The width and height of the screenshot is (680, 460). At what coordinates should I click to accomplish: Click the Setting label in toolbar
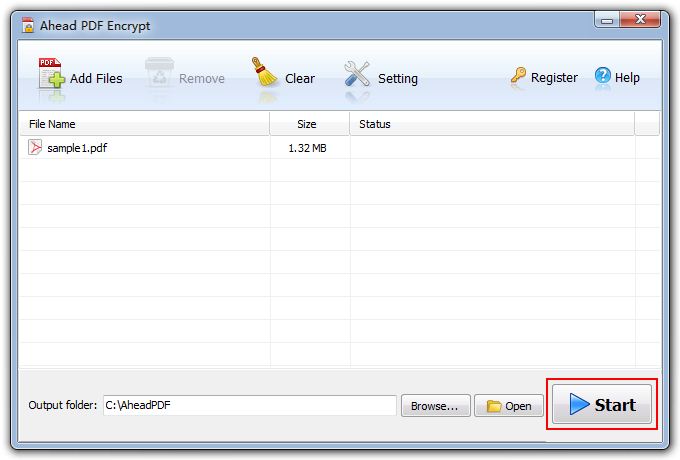point(398,79)
